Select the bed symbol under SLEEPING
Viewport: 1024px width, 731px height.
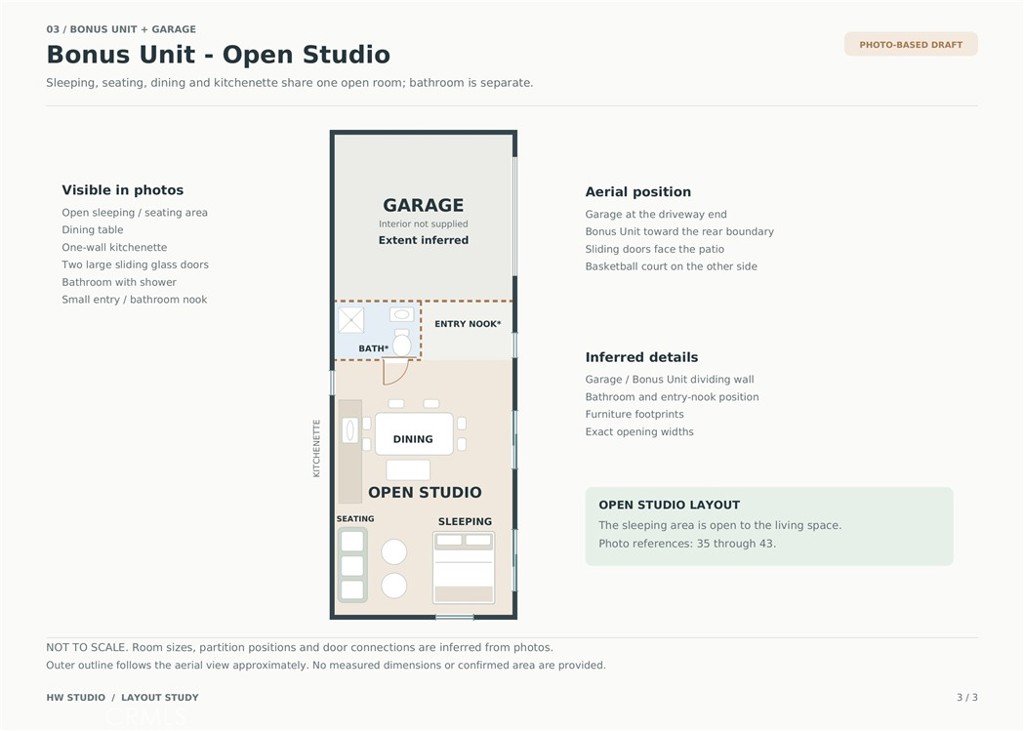click(x=464, y=568)
